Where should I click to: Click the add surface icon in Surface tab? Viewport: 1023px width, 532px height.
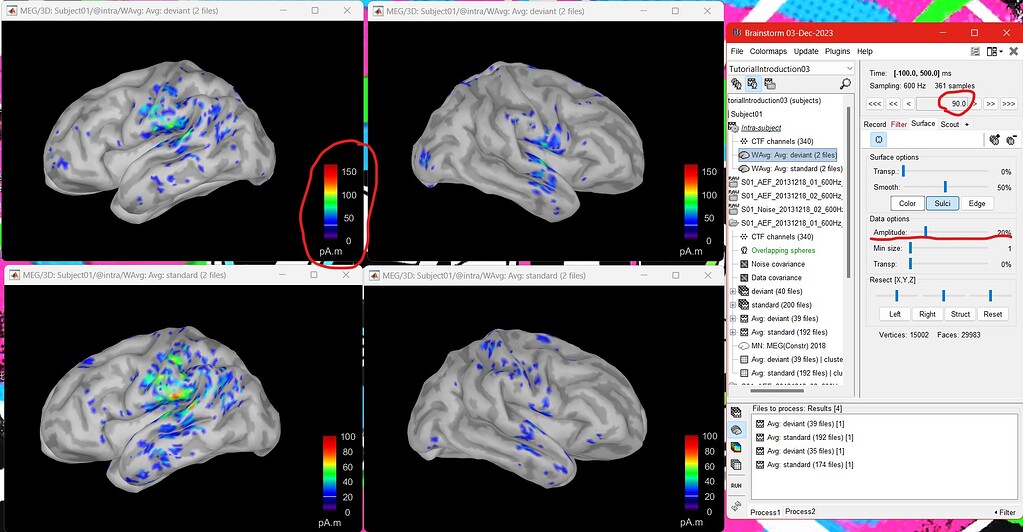tap(994, 140)
